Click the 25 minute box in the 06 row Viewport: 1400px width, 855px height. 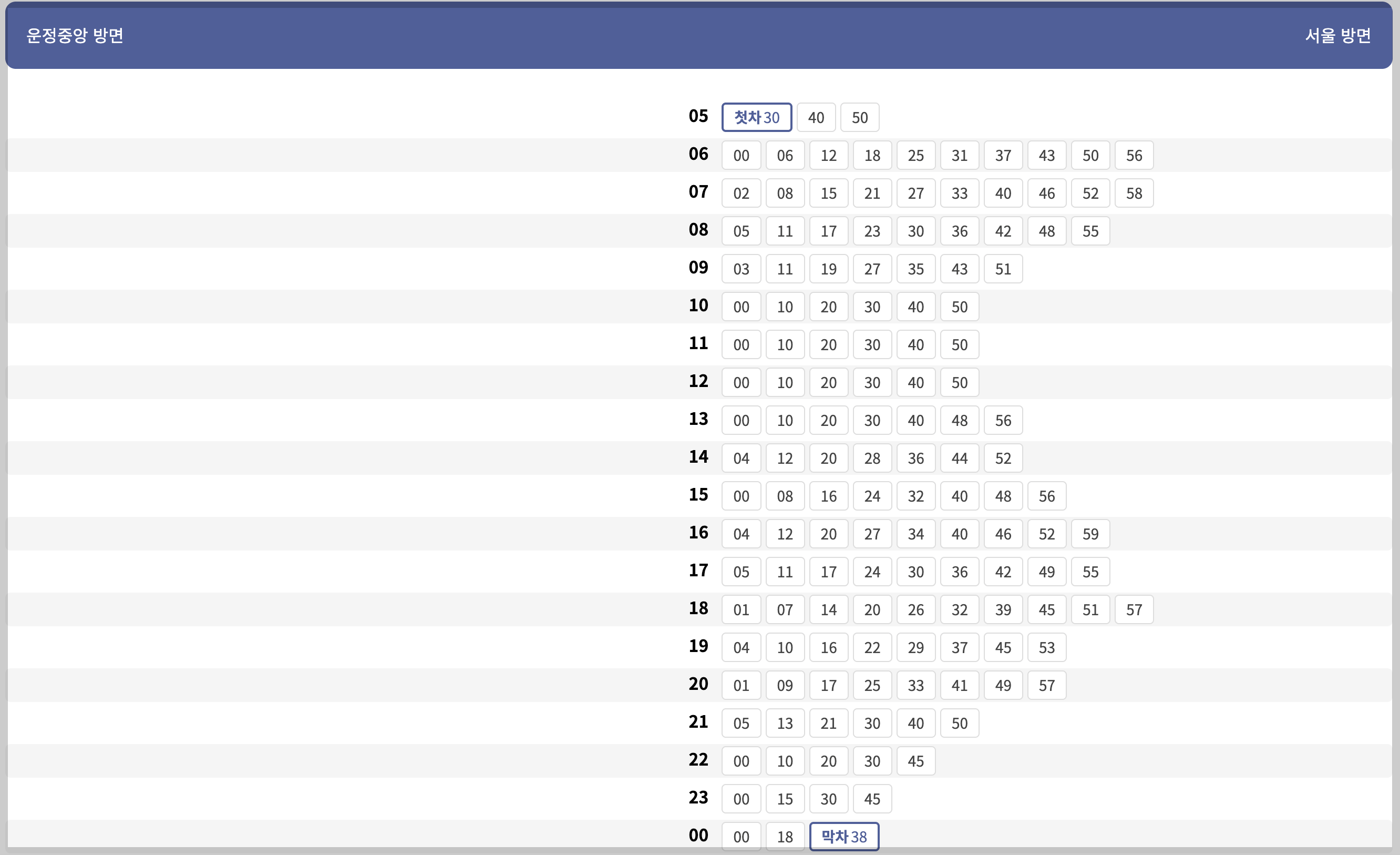click(916, 155)
